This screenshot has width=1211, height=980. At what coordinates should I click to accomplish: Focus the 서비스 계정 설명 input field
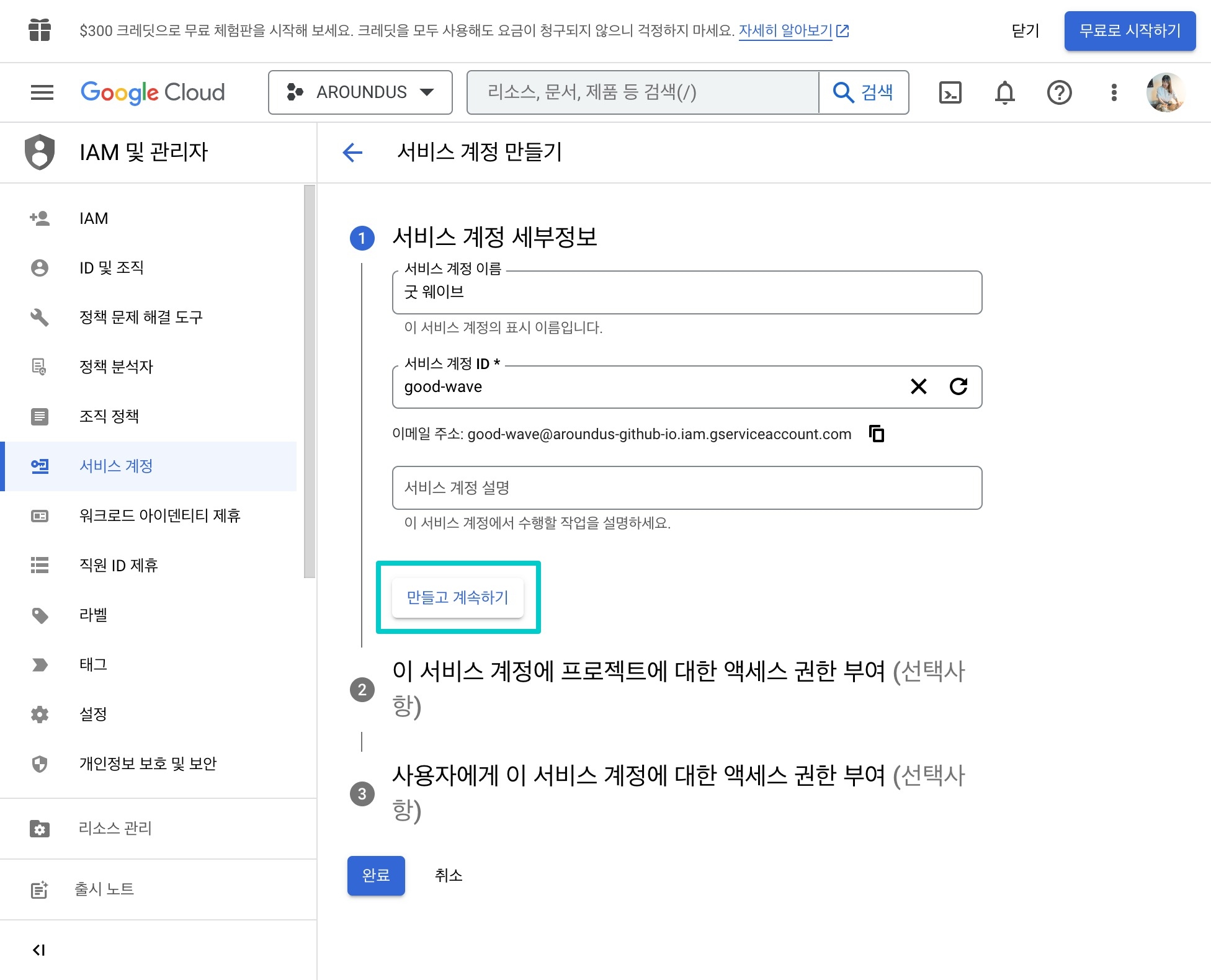point(687,488)
